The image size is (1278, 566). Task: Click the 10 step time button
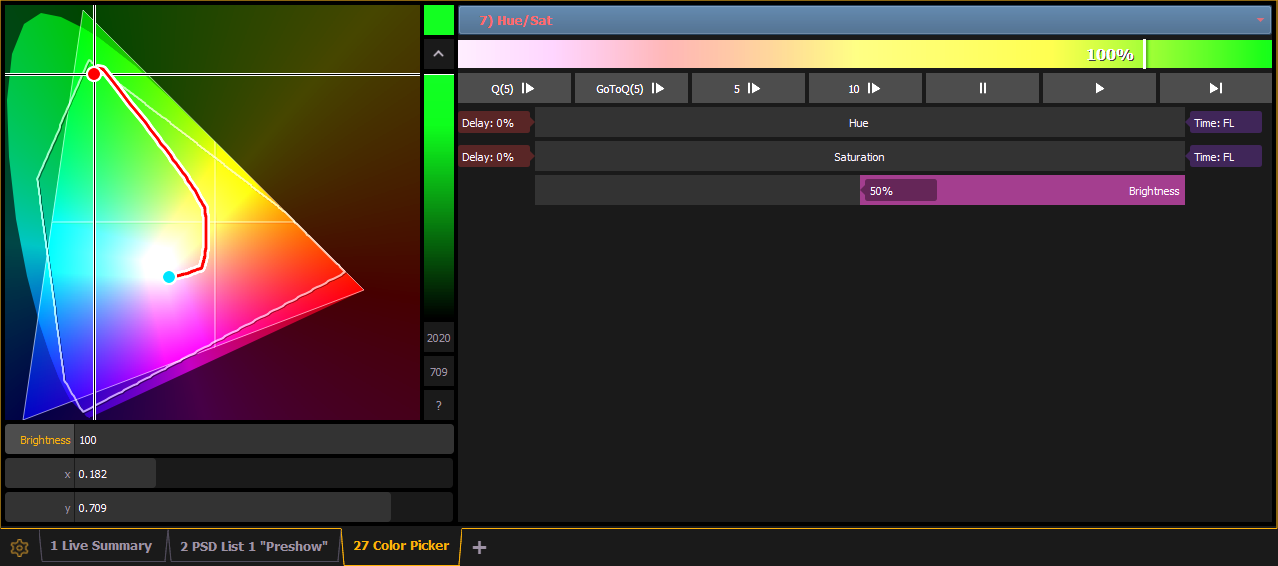point(865,88)
